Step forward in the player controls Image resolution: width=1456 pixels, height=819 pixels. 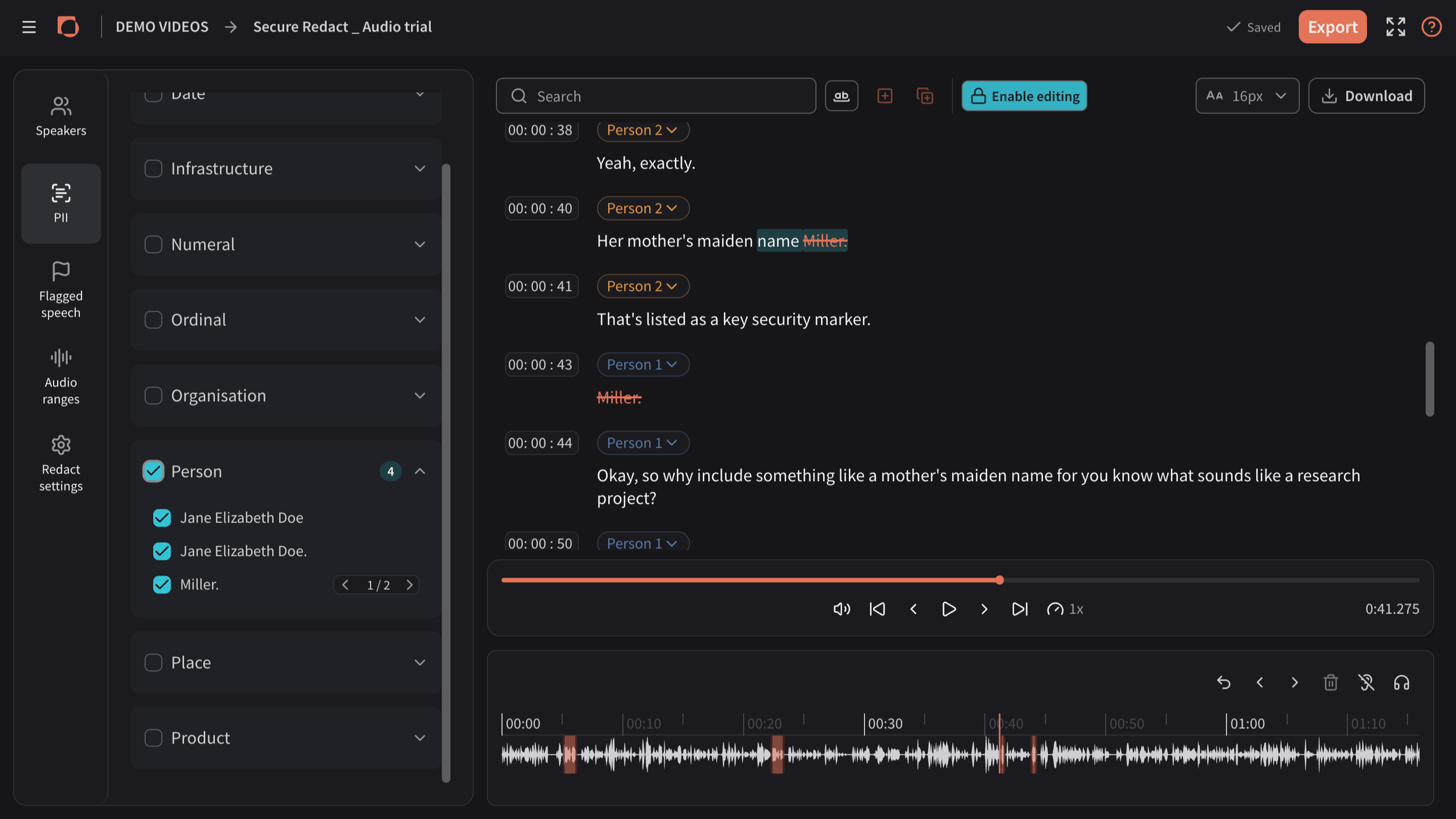tap(984, 609)
